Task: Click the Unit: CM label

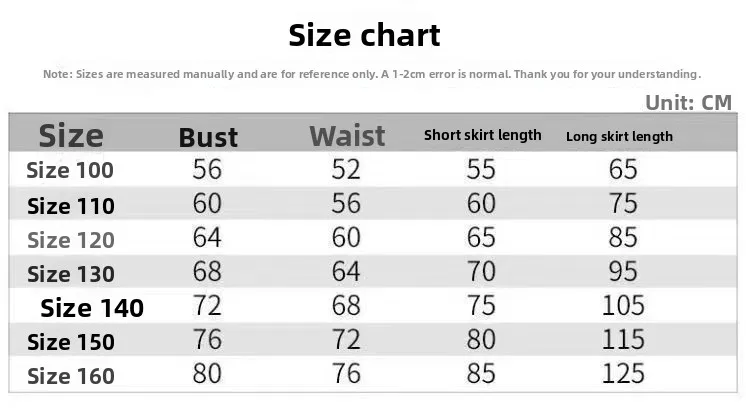Action: point(688,103)
